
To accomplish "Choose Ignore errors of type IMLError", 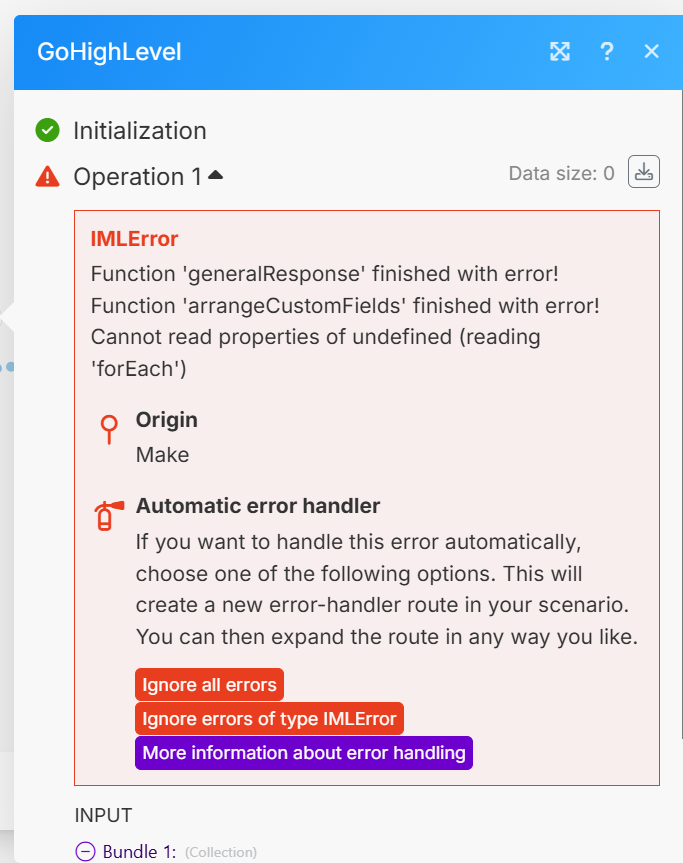I will pos(269,718).
